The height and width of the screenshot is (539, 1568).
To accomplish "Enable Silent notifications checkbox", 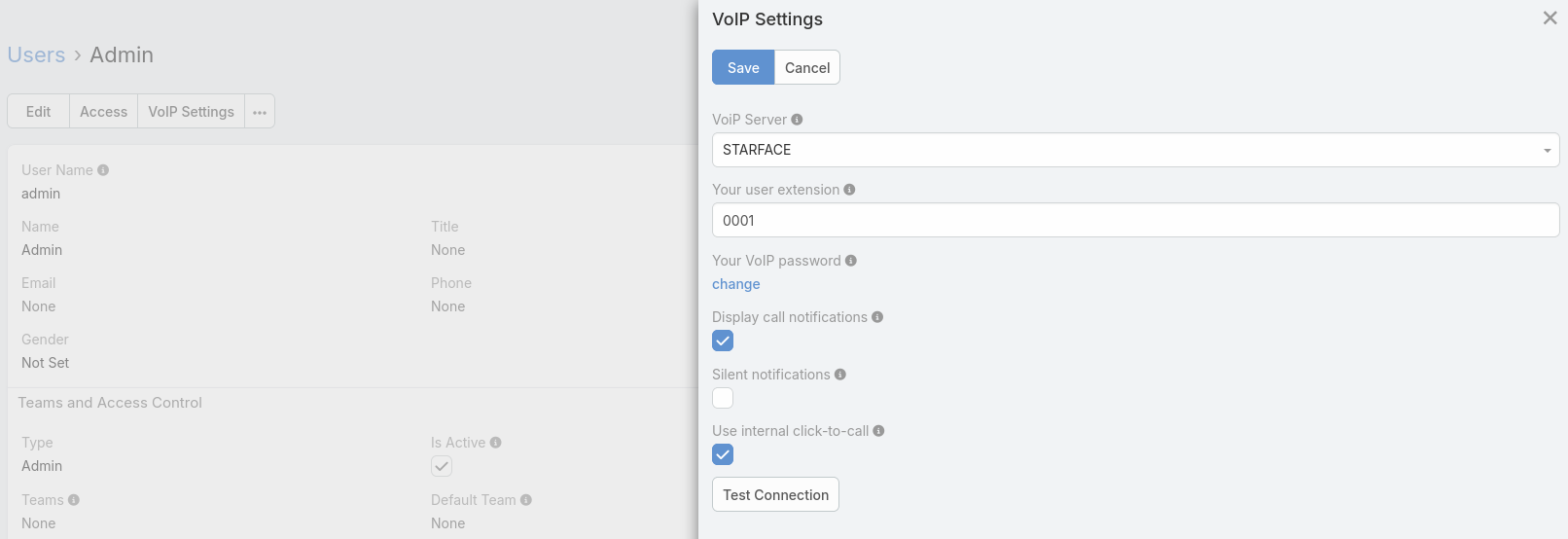I will click(723, 398).
